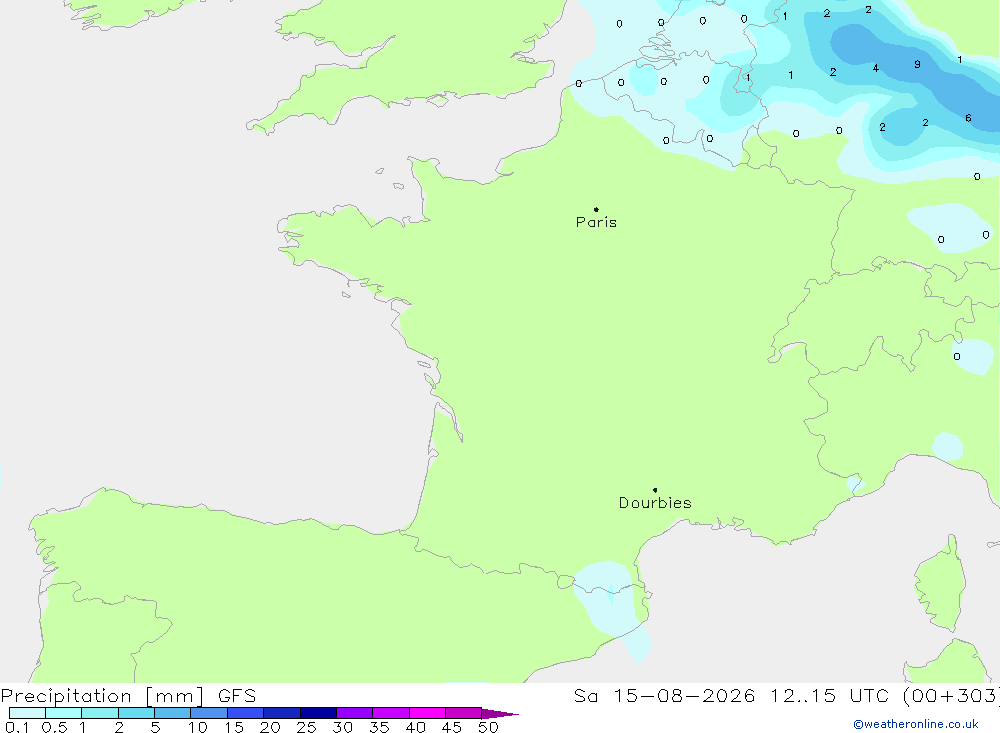Click the over-50 arrow tip of legend

pyautogui.click(x=500, y=714)
